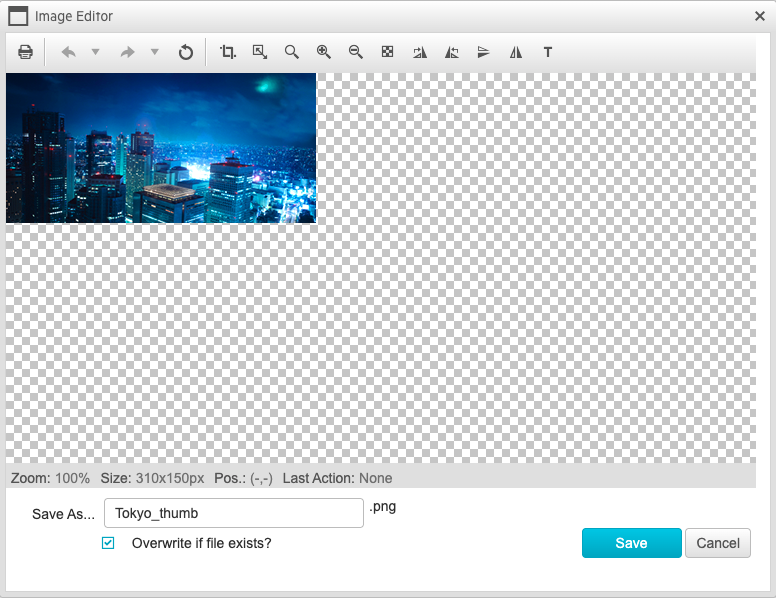Image resolution: width=776 pixels, height=598 pixels.
Task: Click the 'Pos.: (-,-)' status text
Action: click(243, 478)
